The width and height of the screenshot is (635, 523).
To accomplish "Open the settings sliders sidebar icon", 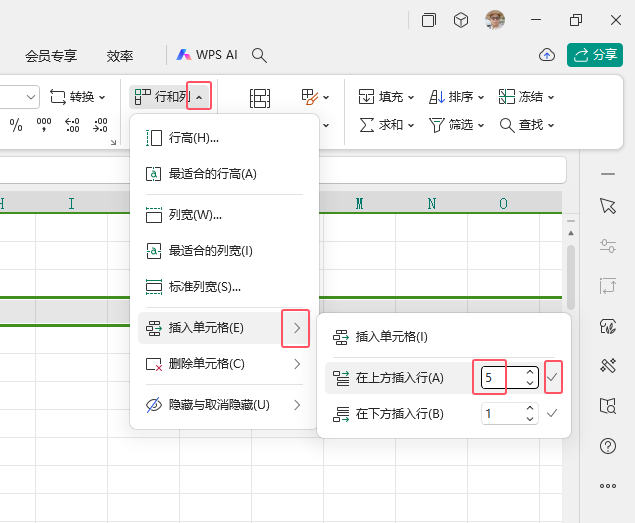I will pyautogui.click(x=607, y=246).
